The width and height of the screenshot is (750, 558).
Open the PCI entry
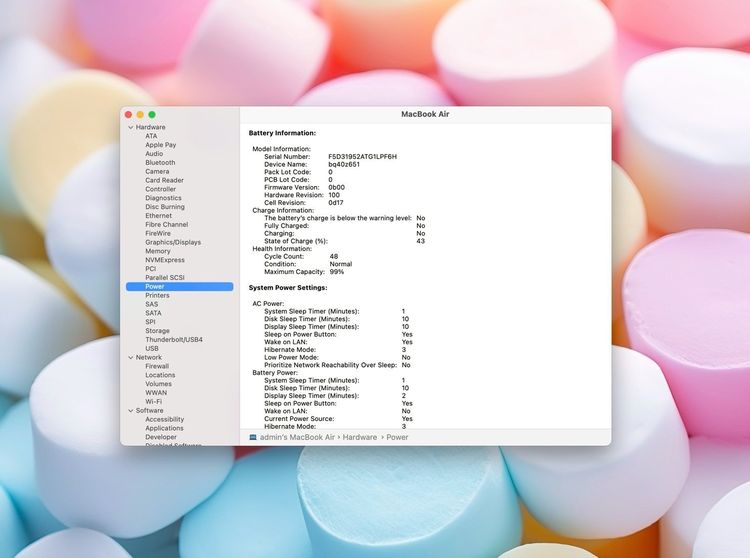[x=151, y=269]
